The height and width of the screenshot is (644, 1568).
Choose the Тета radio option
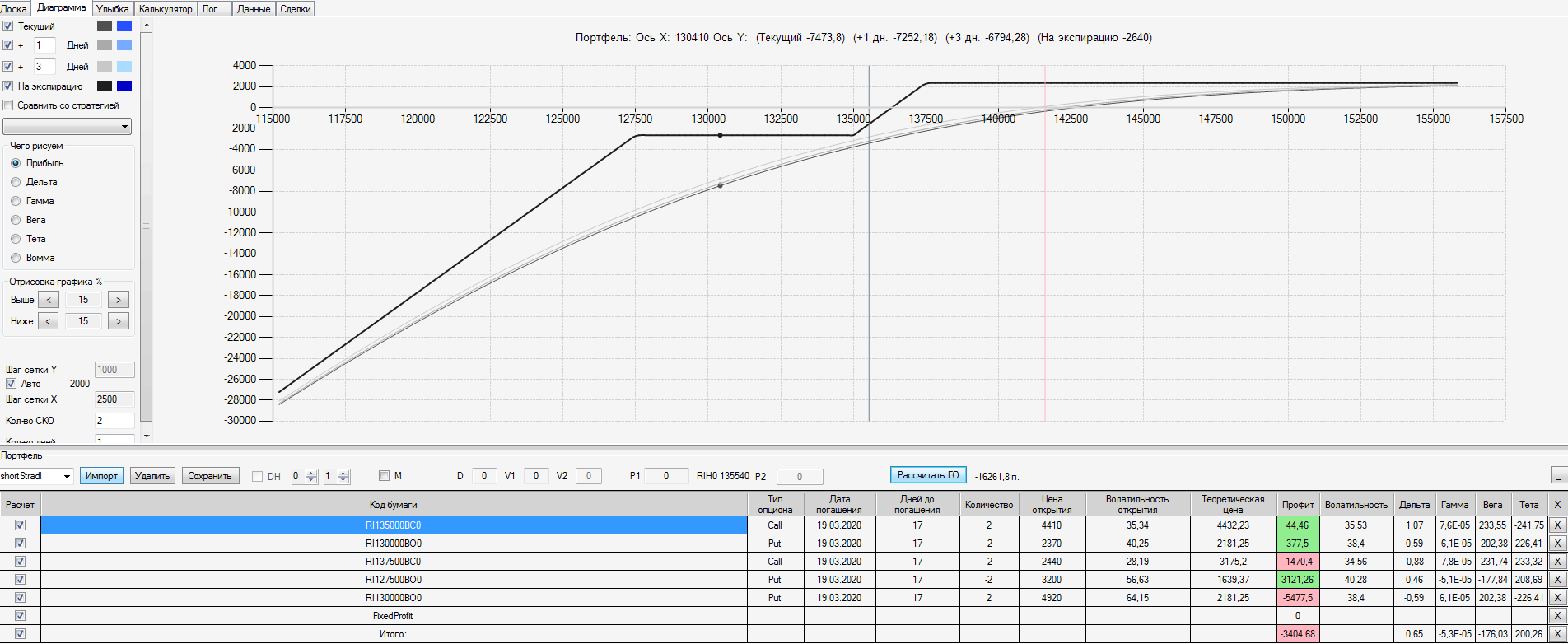pos(16,239)
